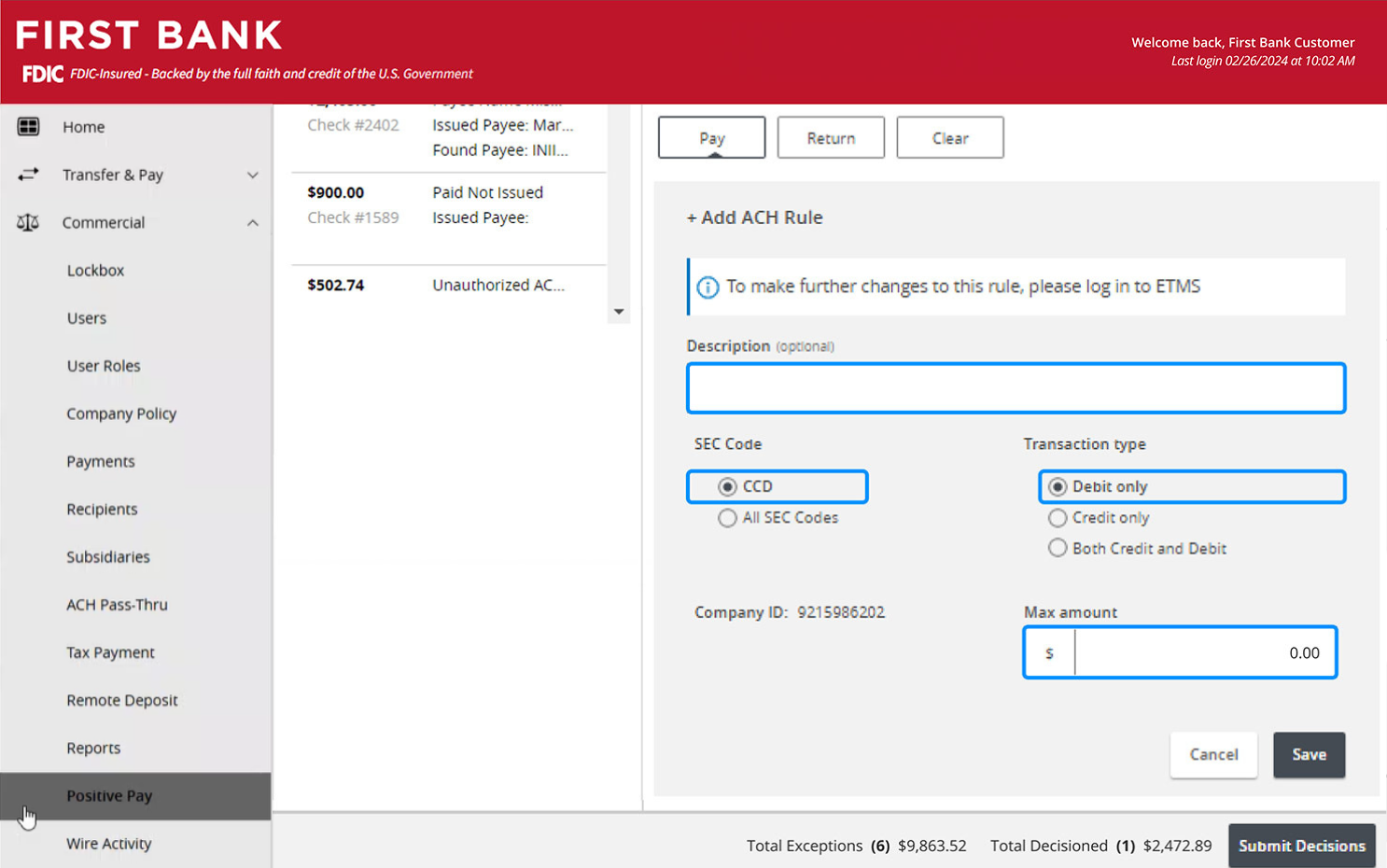Open ACH Pass-Thru menu item

pyautogui.click(x=117, y=605)
